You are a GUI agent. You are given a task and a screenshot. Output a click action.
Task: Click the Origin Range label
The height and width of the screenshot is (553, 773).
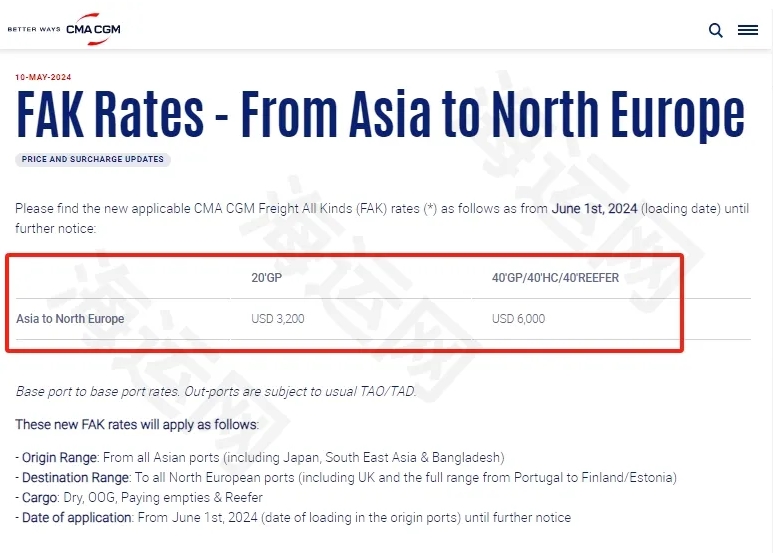point(59,458)
